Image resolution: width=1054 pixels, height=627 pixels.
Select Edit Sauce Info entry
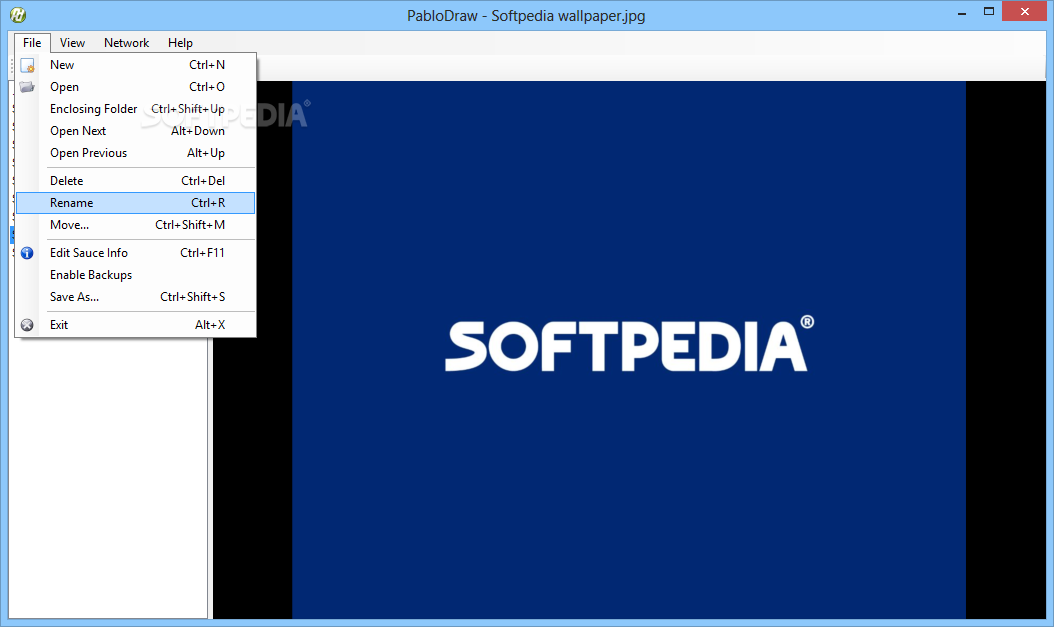coord(135,253)
